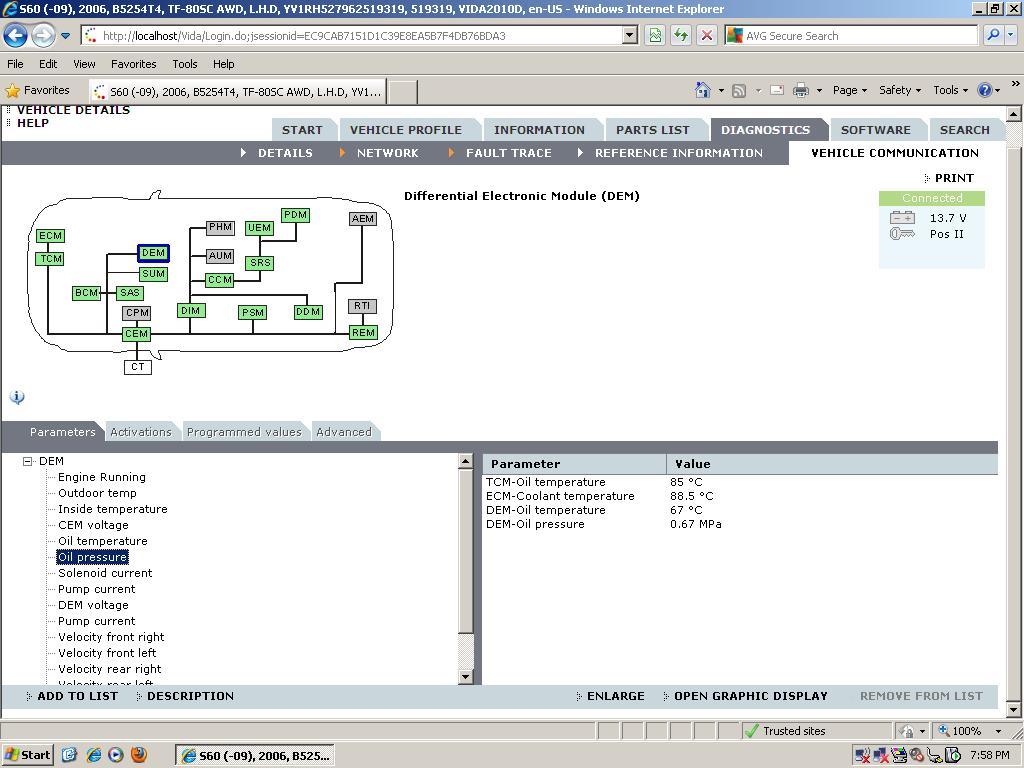Click the browser Back button
The height and width of the screenshot is (768, 1024).
(x=16, y=35)
